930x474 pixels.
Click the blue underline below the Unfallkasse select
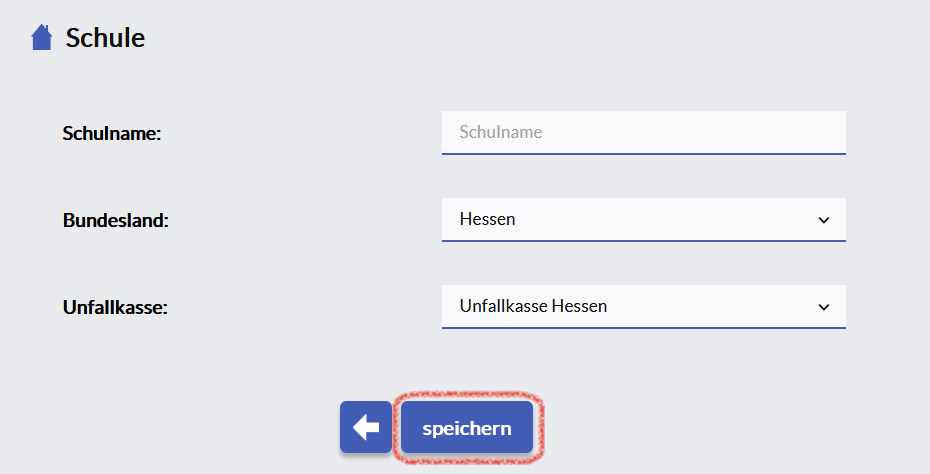pyautogui.click(x=643, y=327)
